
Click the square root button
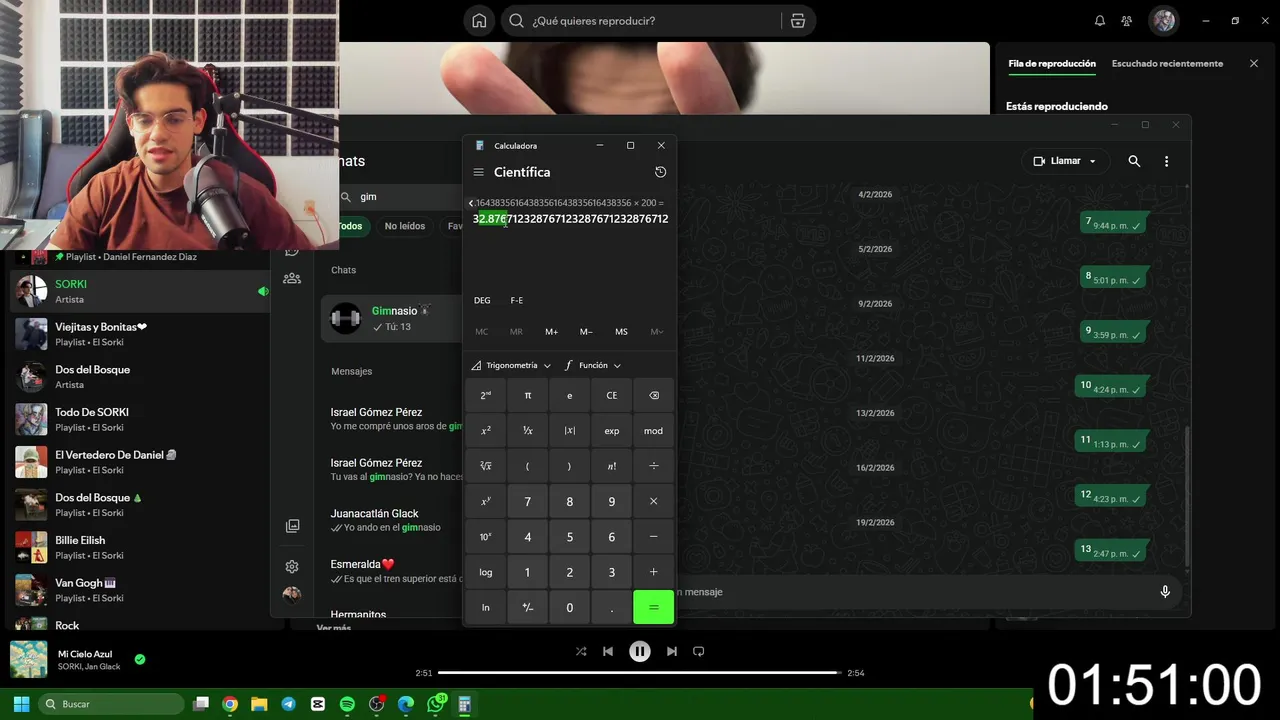(486, 466)
